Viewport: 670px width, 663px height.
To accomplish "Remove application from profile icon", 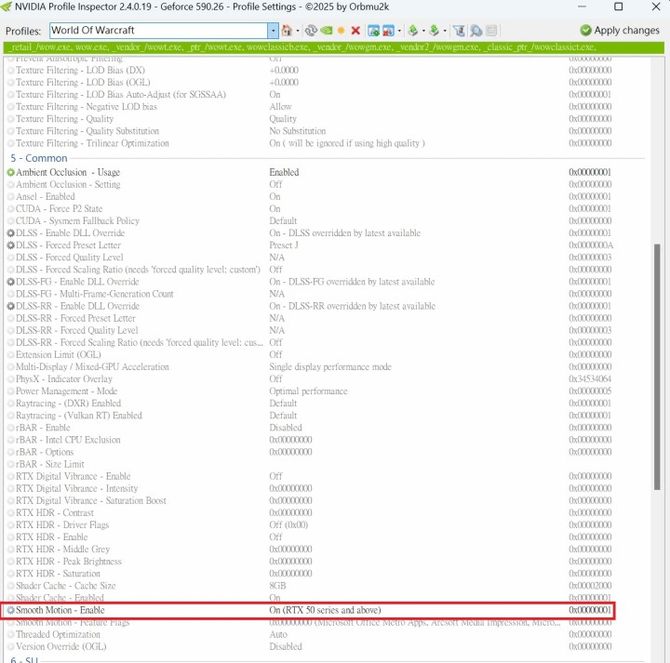I will pyautogui.click(x=388, y=30).
